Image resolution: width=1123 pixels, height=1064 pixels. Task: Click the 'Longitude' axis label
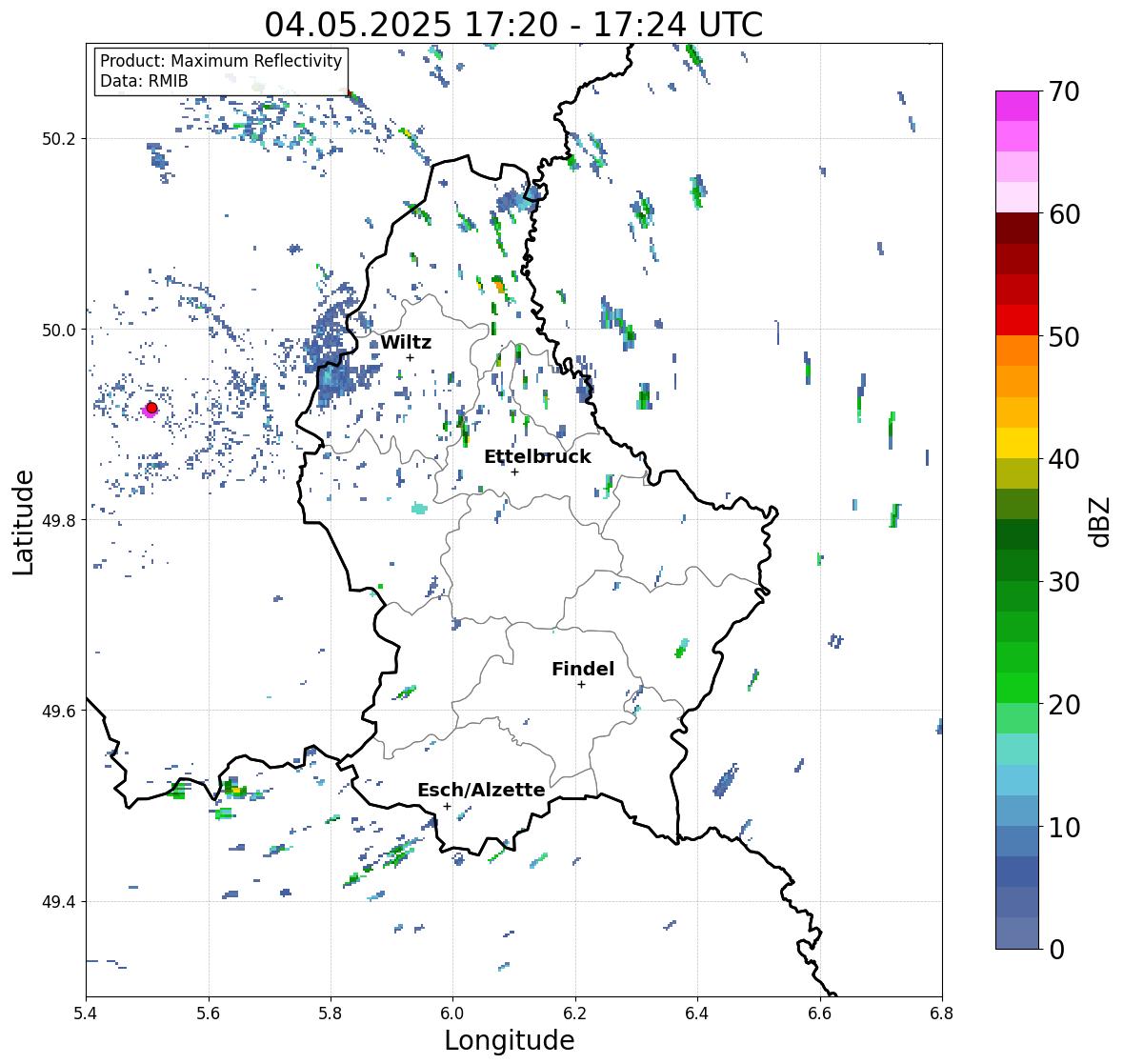510,1040
